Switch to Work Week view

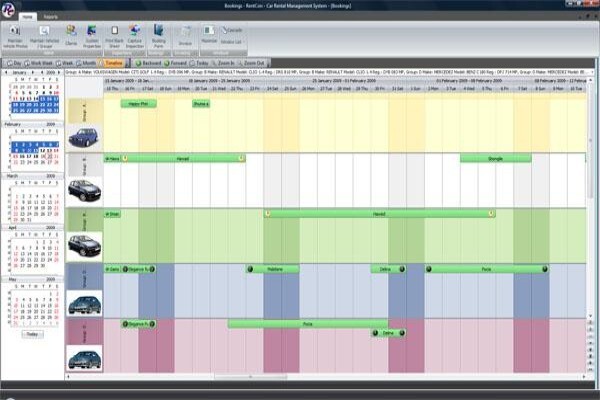pyautogui.click(x=38, y=63)
